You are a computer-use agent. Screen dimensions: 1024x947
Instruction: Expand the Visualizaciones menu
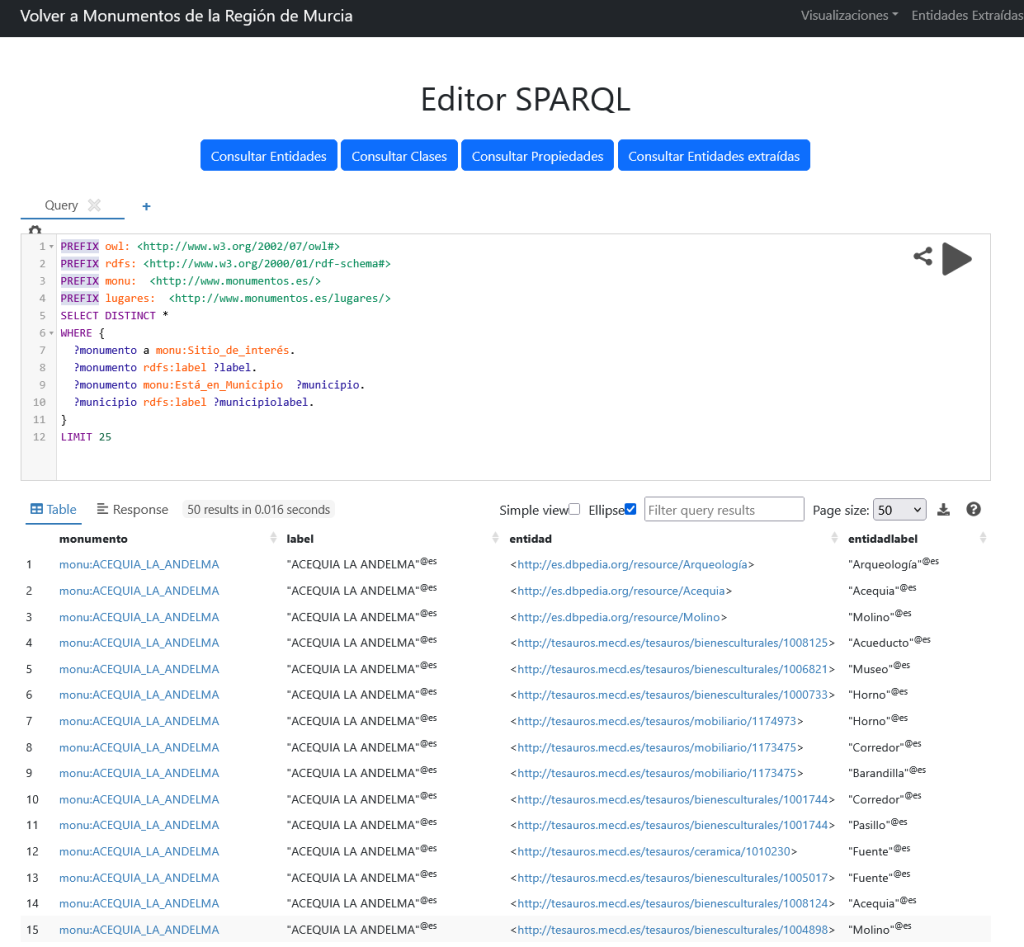point(849,16)
